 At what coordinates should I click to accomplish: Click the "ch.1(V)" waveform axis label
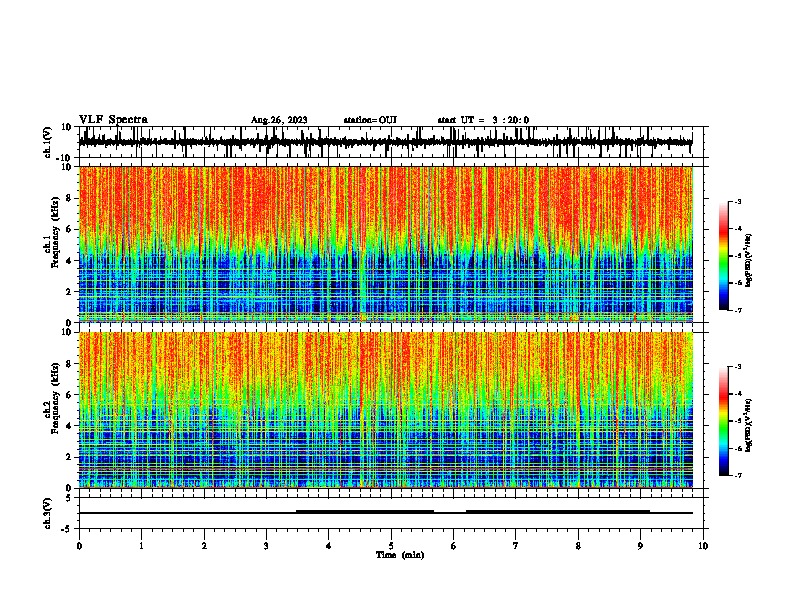tap(48, 142)
